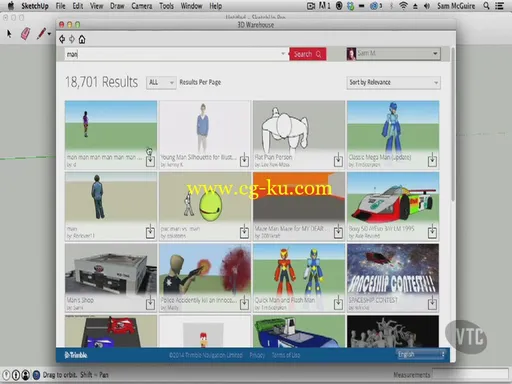Download the Police Accidently kill model

click(244, 303)
